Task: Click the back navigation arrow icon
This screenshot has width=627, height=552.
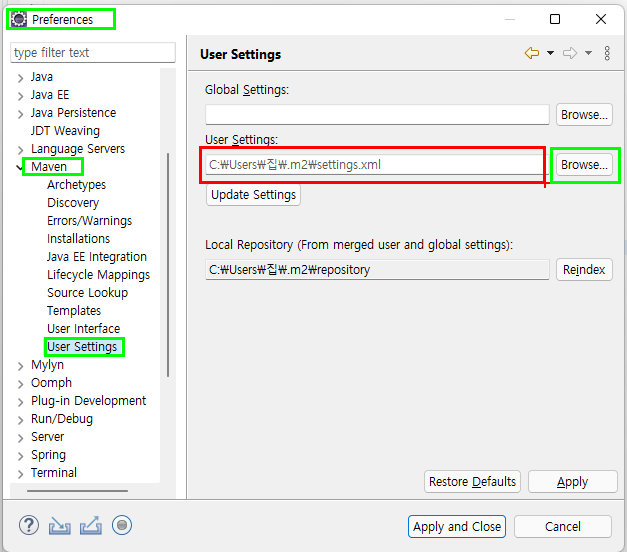Action: coord(532,53)
